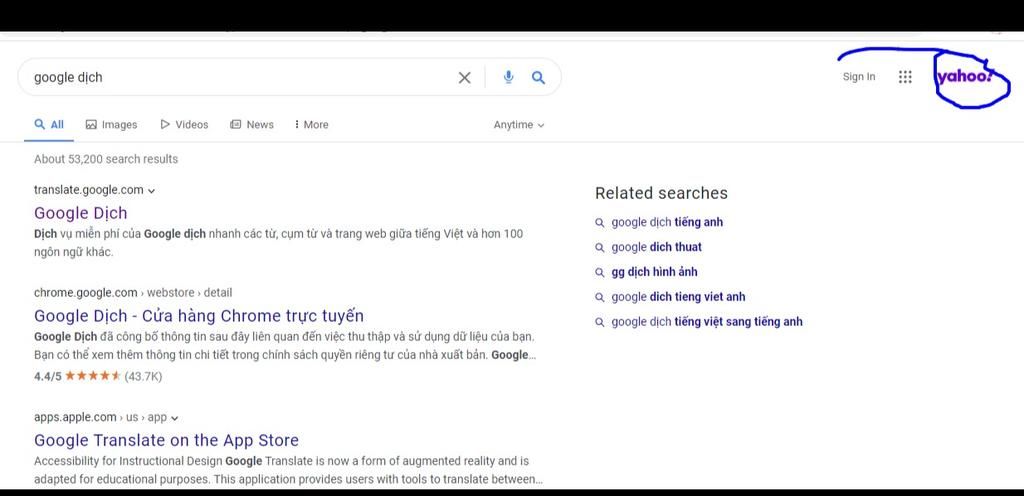Switch to the Images tab

coord(111,125)
